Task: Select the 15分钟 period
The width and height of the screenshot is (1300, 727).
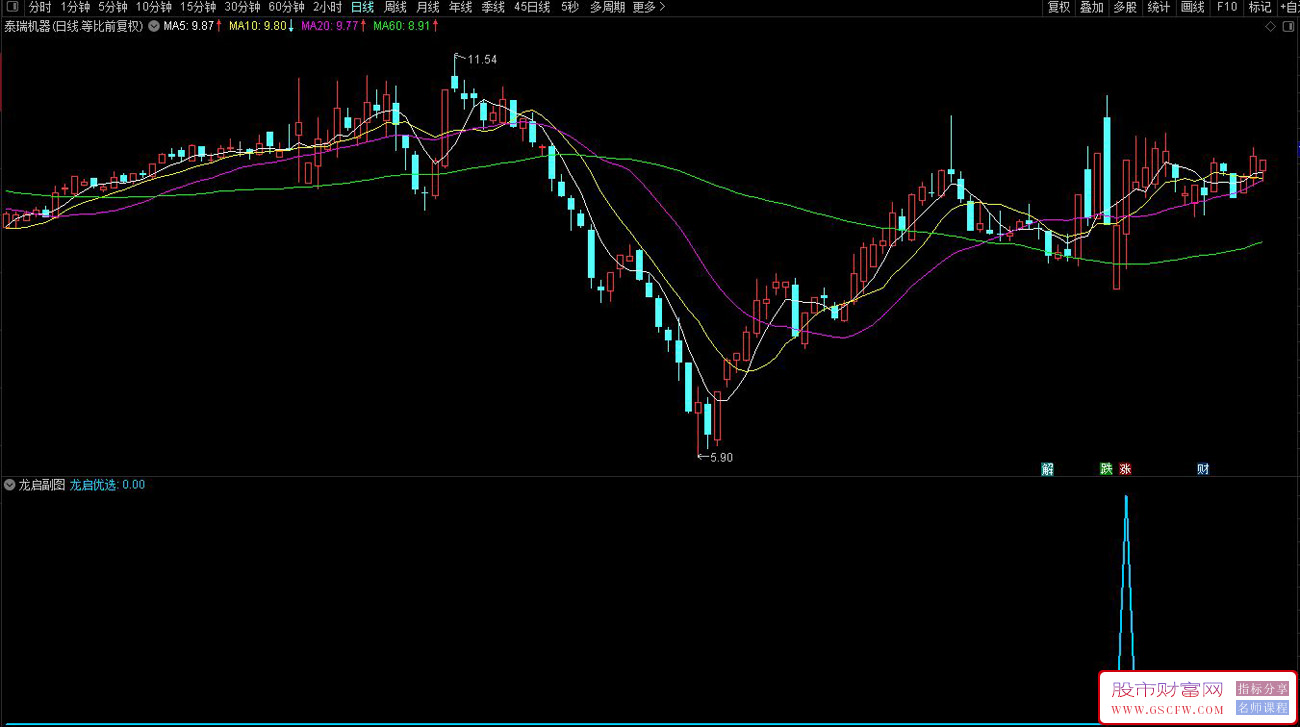Action: coord(197,7)
